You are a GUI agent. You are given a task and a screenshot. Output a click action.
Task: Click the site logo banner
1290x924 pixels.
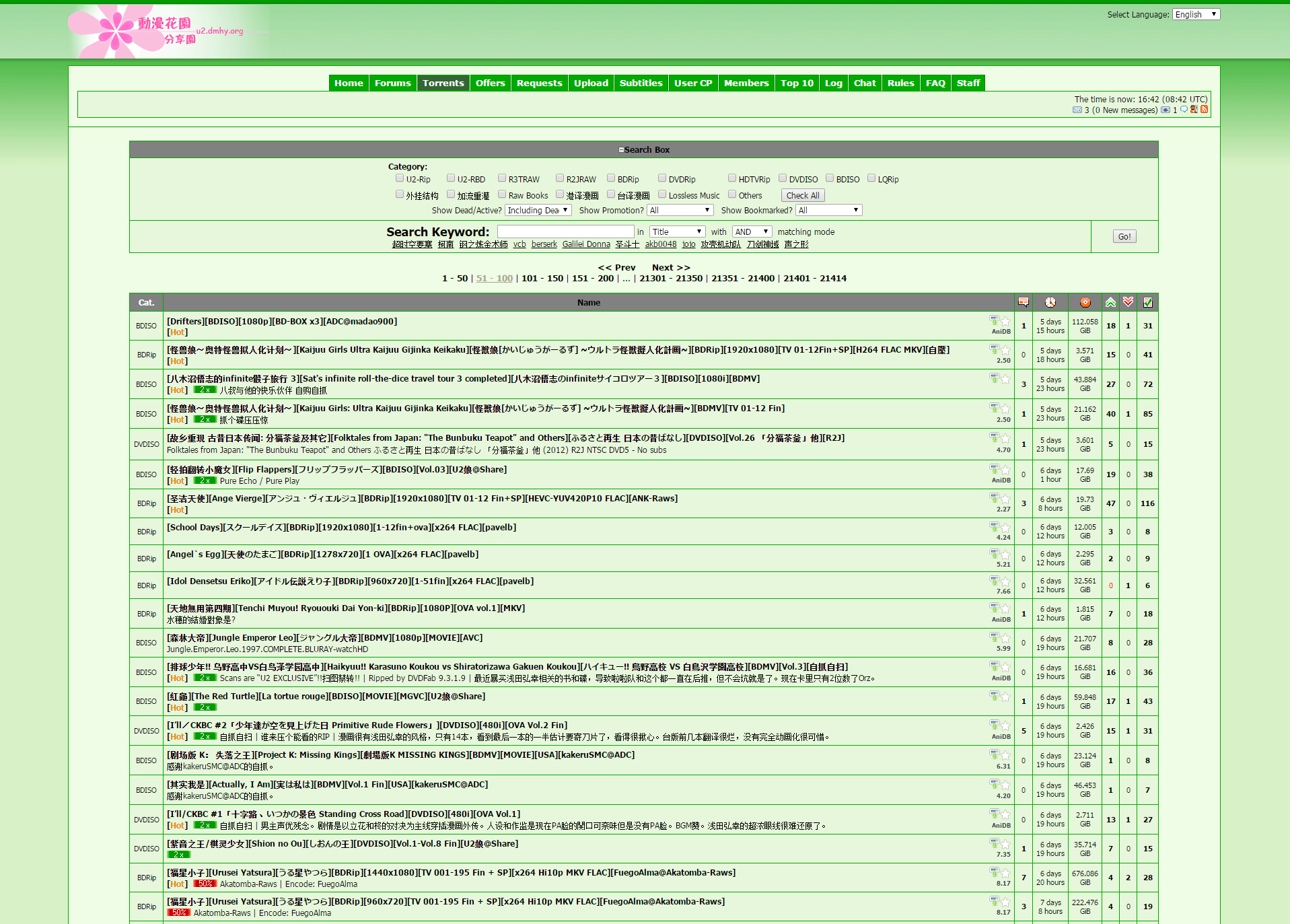(x=168, y=31)
